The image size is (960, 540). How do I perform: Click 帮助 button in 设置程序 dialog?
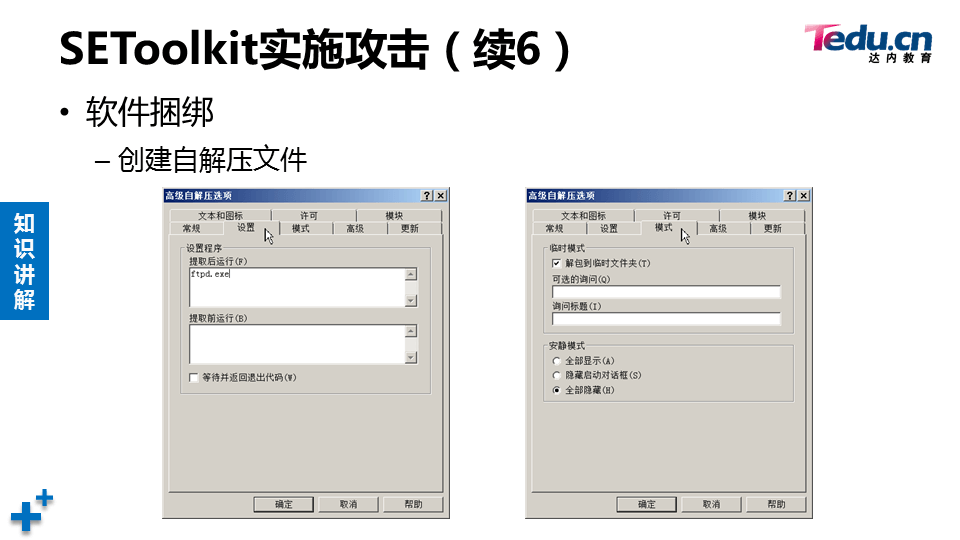tap(413, 504)
